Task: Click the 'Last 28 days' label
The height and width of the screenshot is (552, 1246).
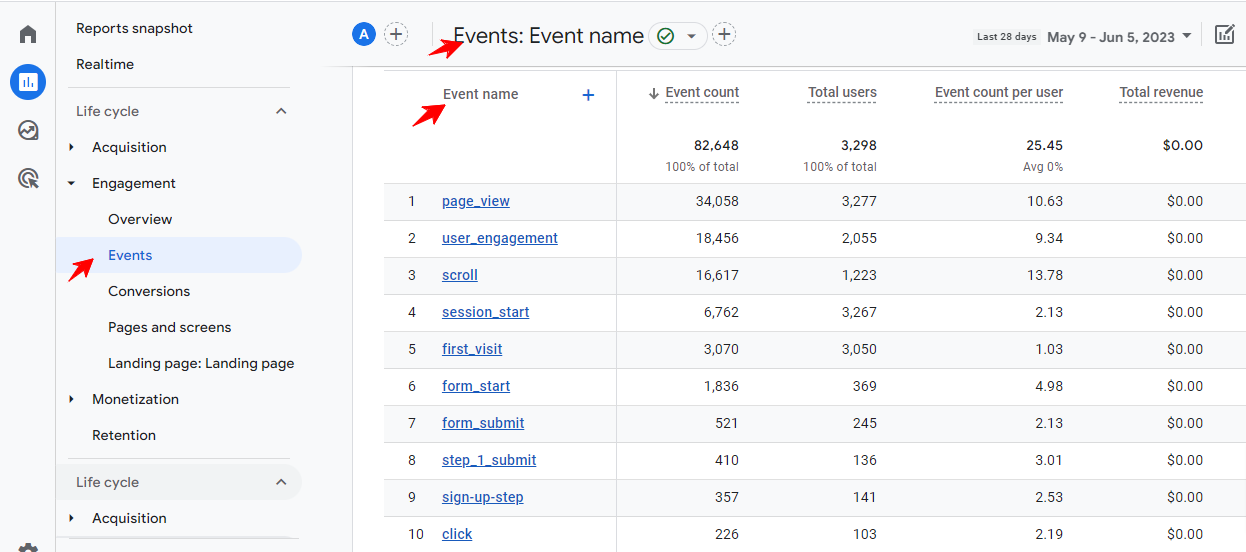Action: (1007, 37)
